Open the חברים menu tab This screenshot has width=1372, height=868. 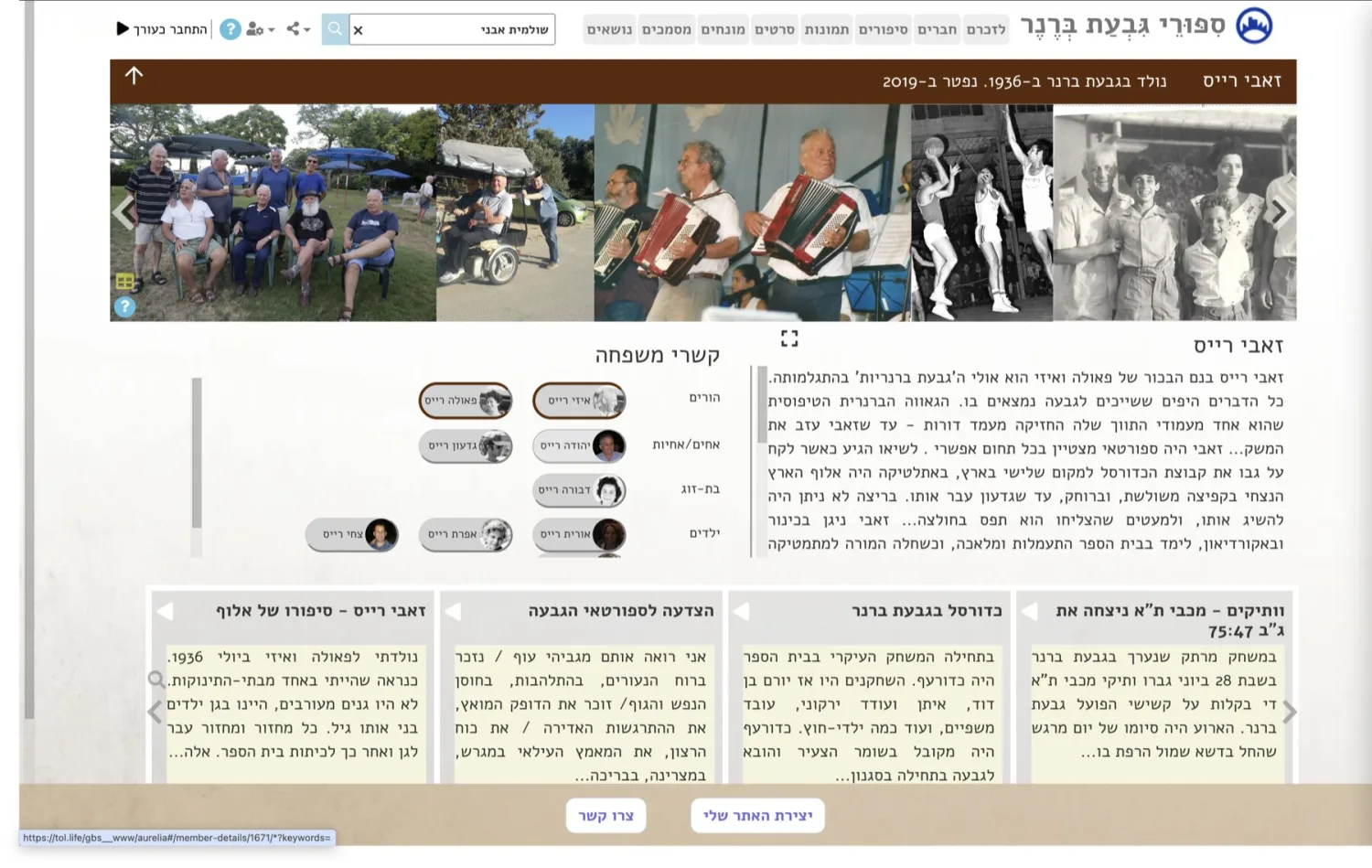point(938,29)
